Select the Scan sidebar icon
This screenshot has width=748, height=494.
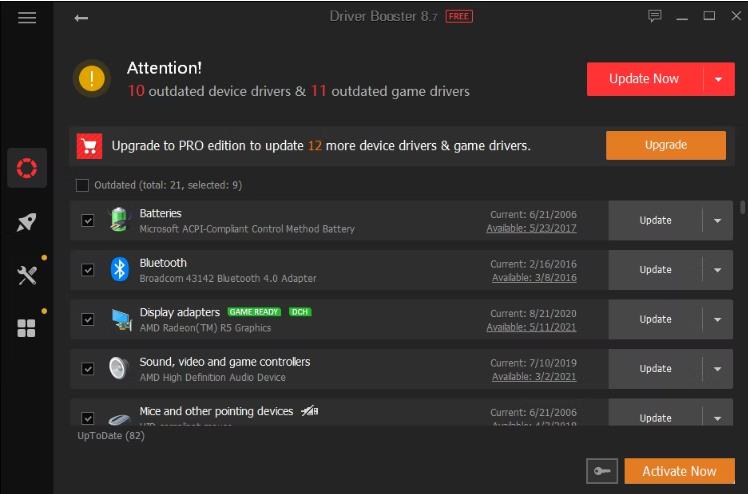pyautogui.click(x=27, y=168)
